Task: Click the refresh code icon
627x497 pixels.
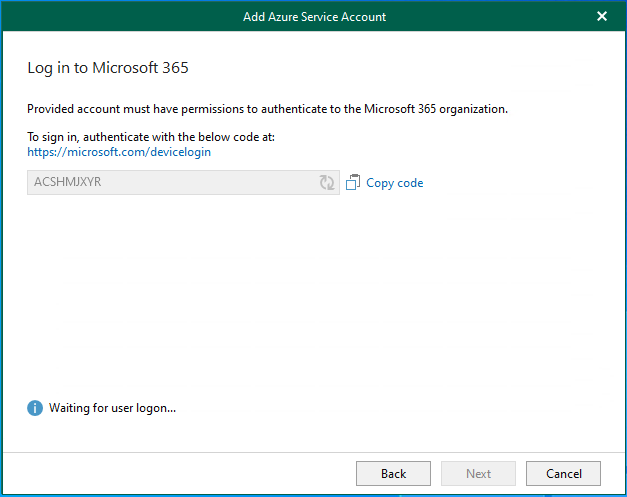Action: click(x=327, y=183)
